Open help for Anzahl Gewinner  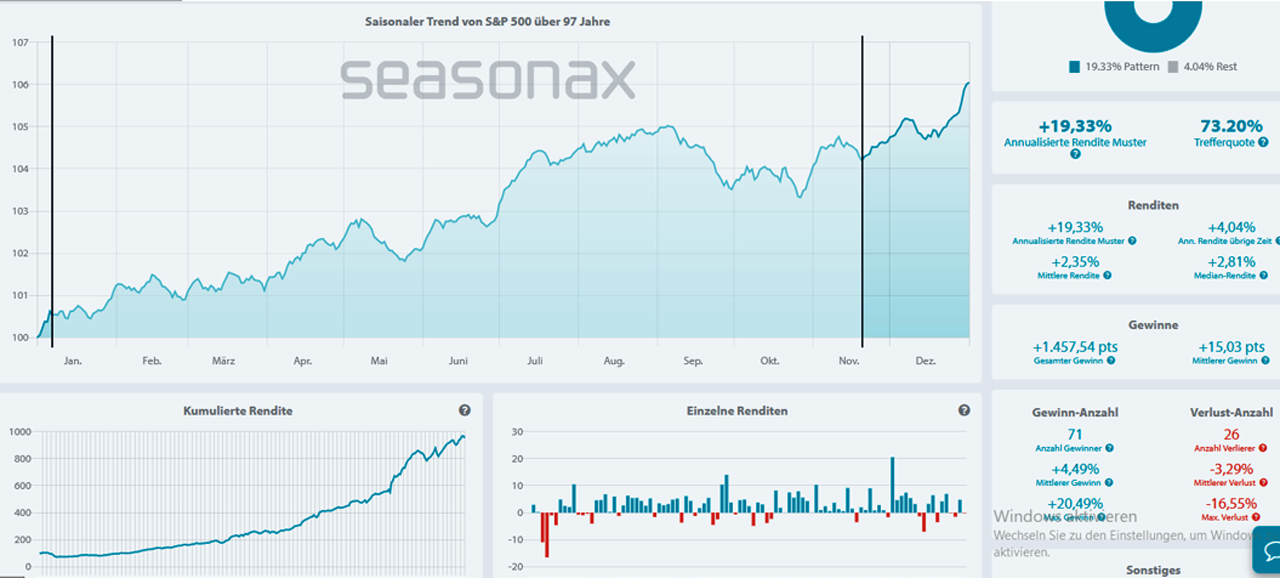1110,448
